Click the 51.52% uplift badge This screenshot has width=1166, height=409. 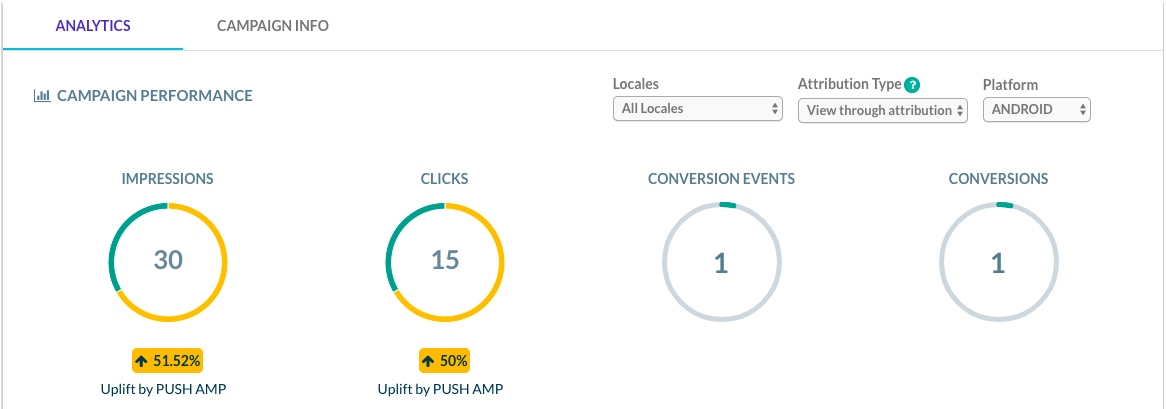point(168,361)
